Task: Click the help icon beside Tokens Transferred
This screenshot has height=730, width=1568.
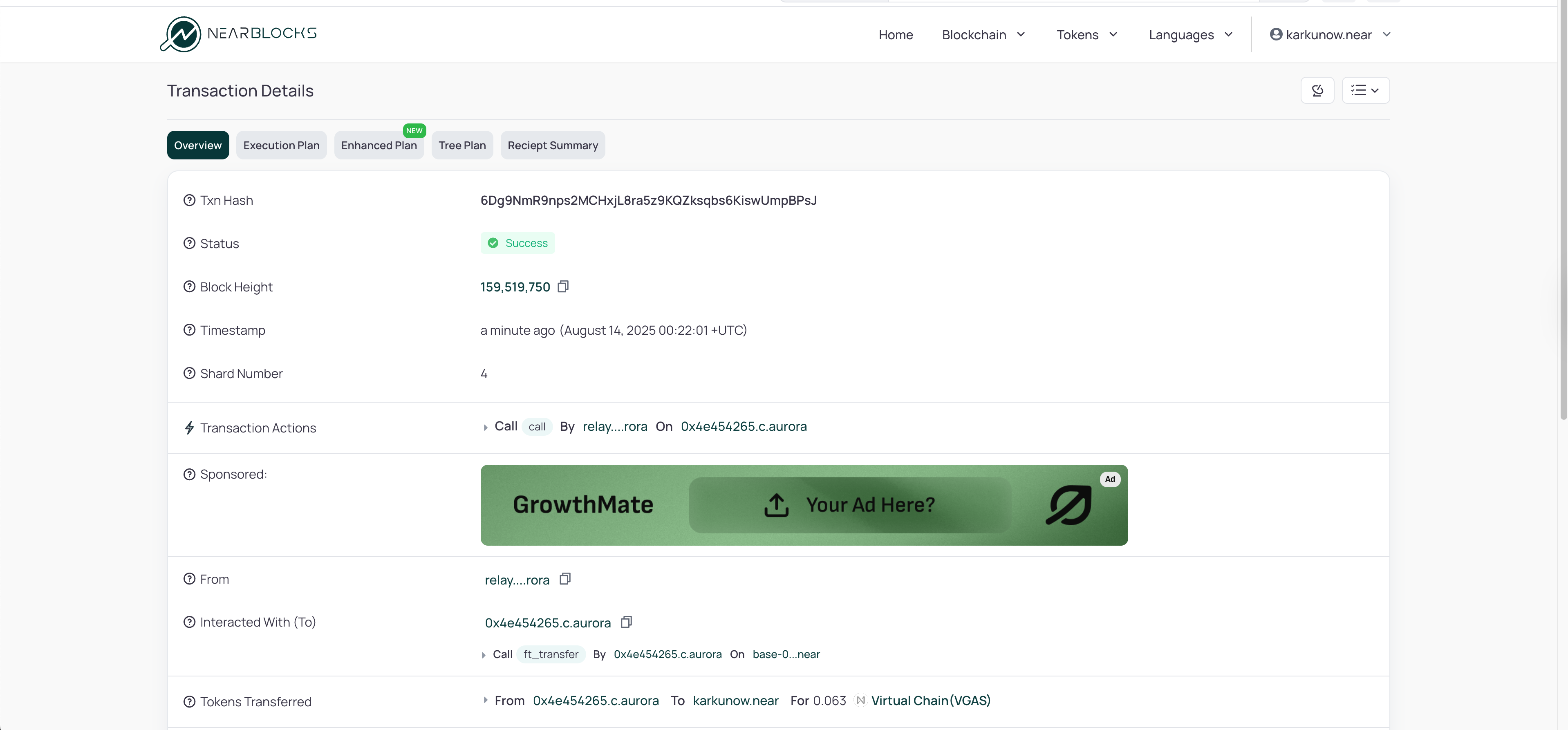Action: coord(189,701)
